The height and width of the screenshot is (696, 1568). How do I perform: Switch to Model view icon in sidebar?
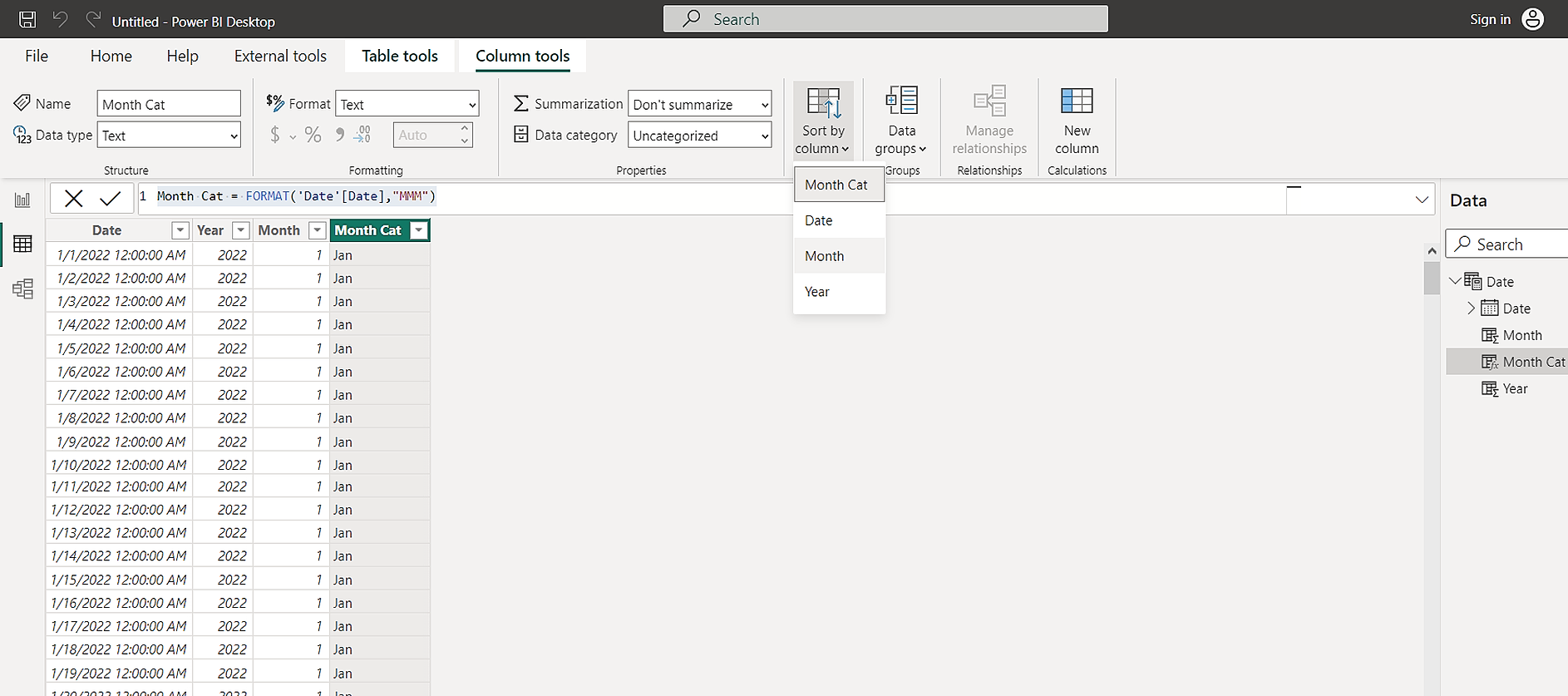pyautogui.click(x=22, y=289)
